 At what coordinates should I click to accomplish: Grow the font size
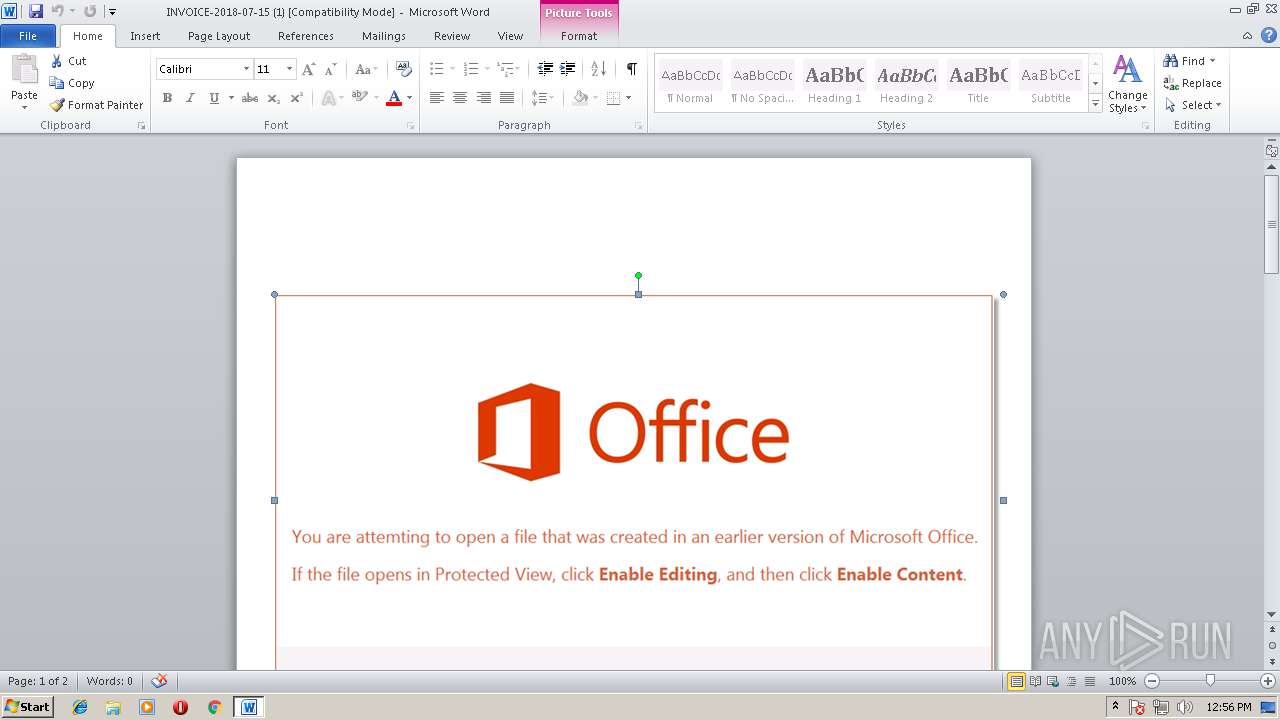(309, 69)
